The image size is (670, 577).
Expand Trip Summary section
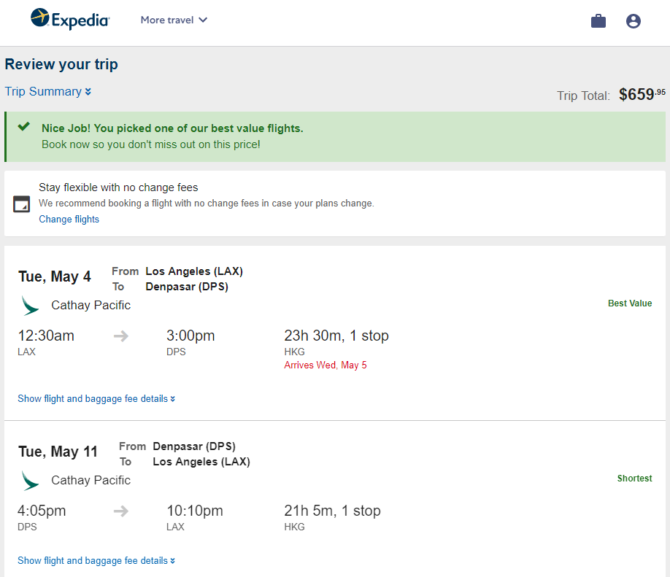pos(48,91)
